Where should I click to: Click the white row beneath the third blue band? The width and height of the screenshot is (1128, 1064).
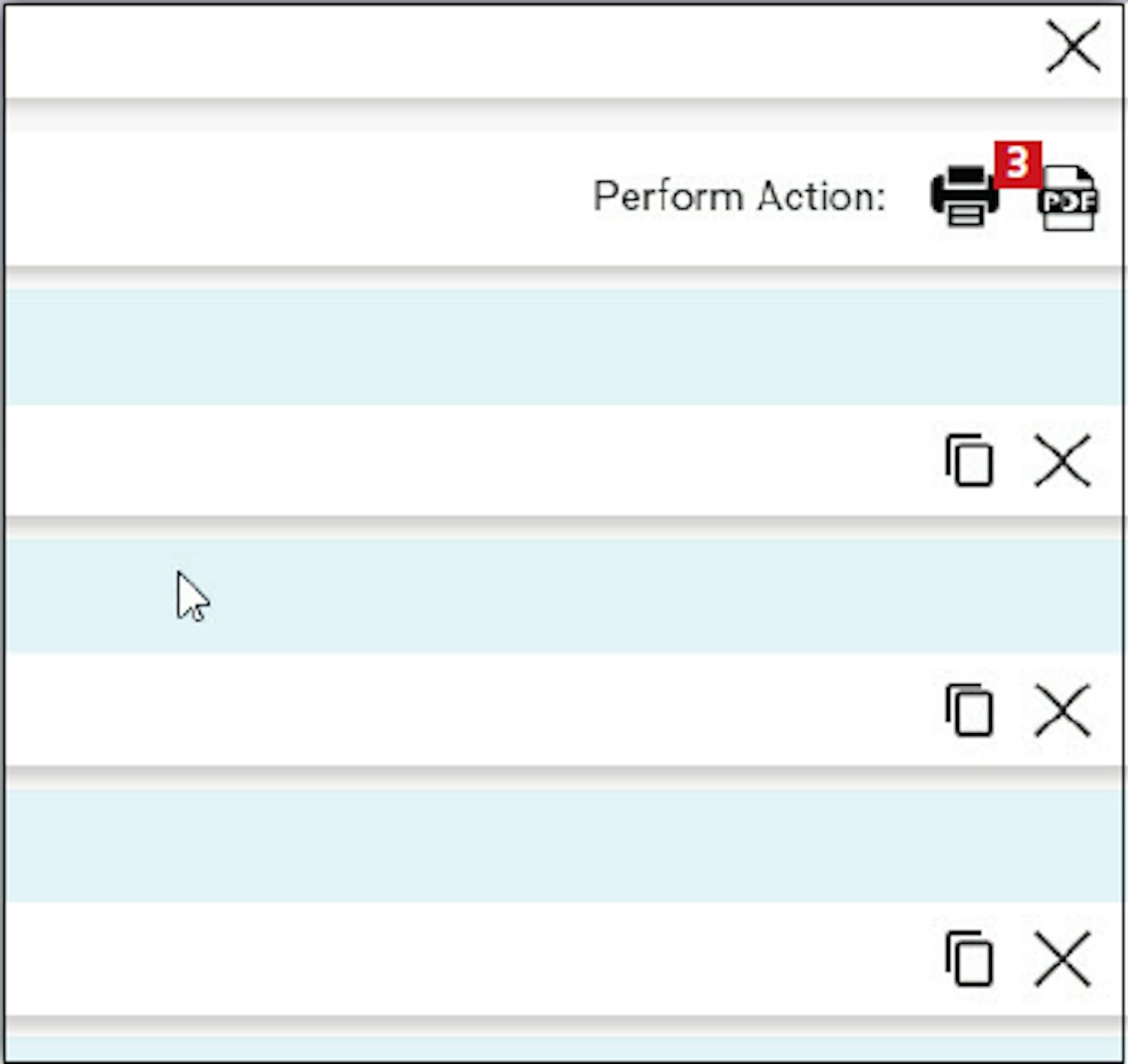pyautogui.click(x=451, y=959)
